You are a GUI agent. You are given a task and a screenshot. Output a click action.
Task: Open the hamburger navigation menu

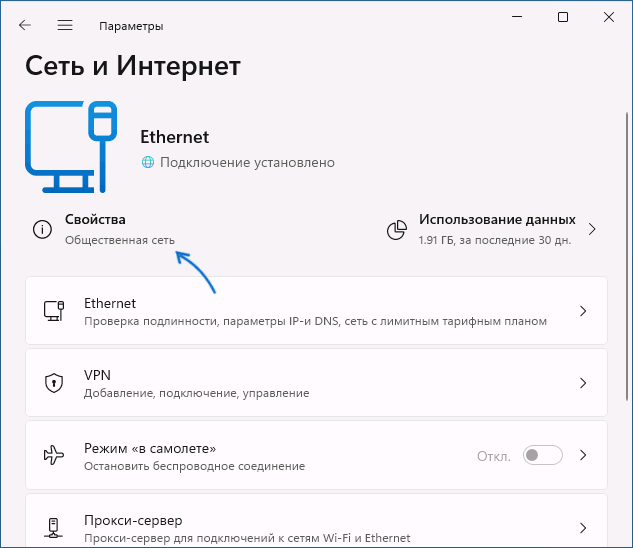coord(65,25)
